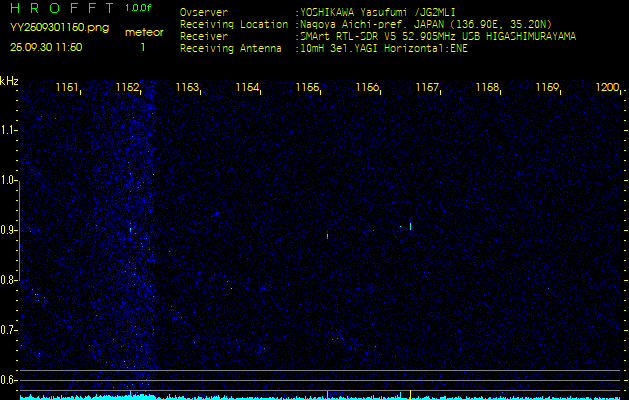Click the 1151 time axis label
Viewport: 629px width, 400px height.
click(x=68, y=87)
